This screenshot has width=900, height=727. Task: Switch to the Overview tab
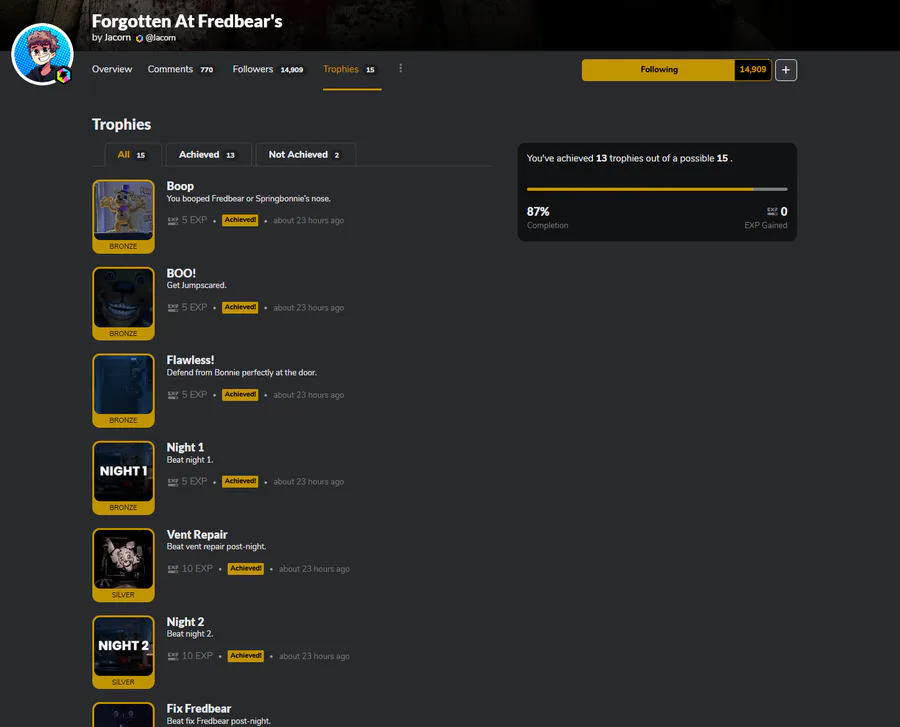pos(112,69)
